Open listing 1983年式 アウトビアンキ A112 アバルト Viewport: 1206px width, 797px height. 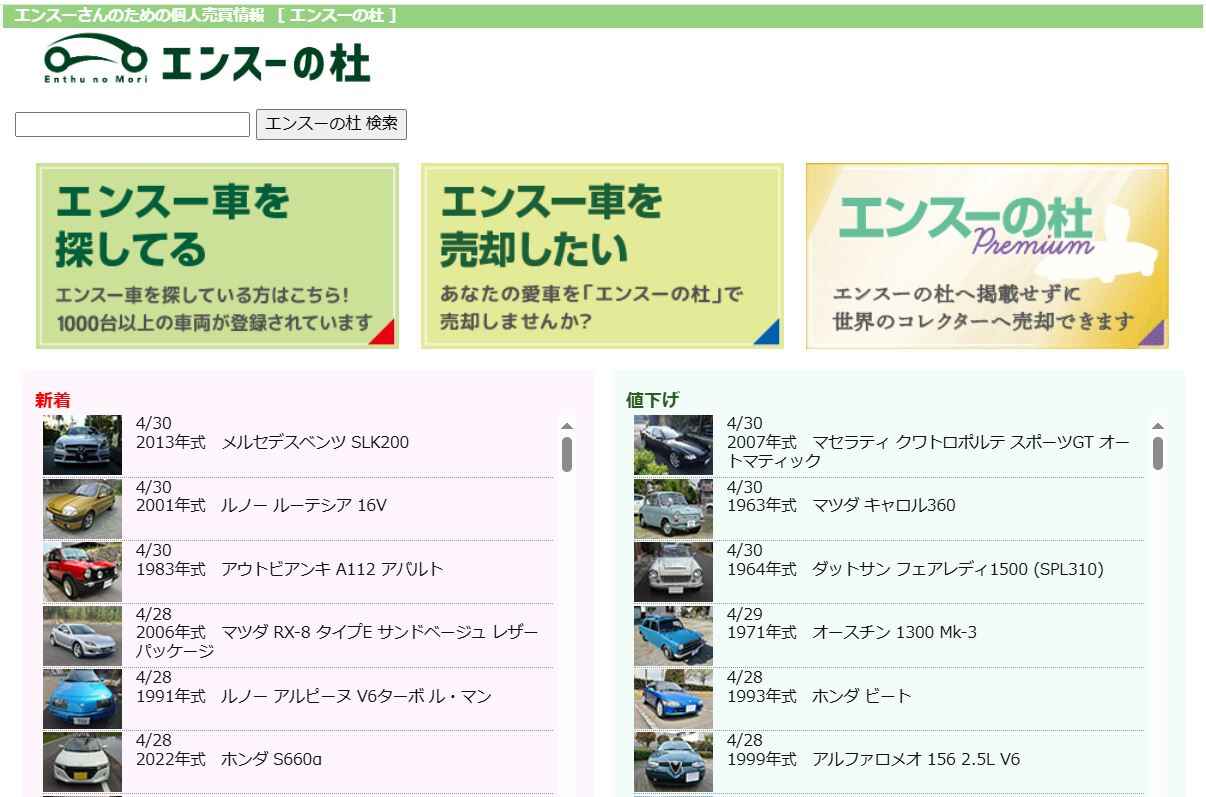point(290,569)
